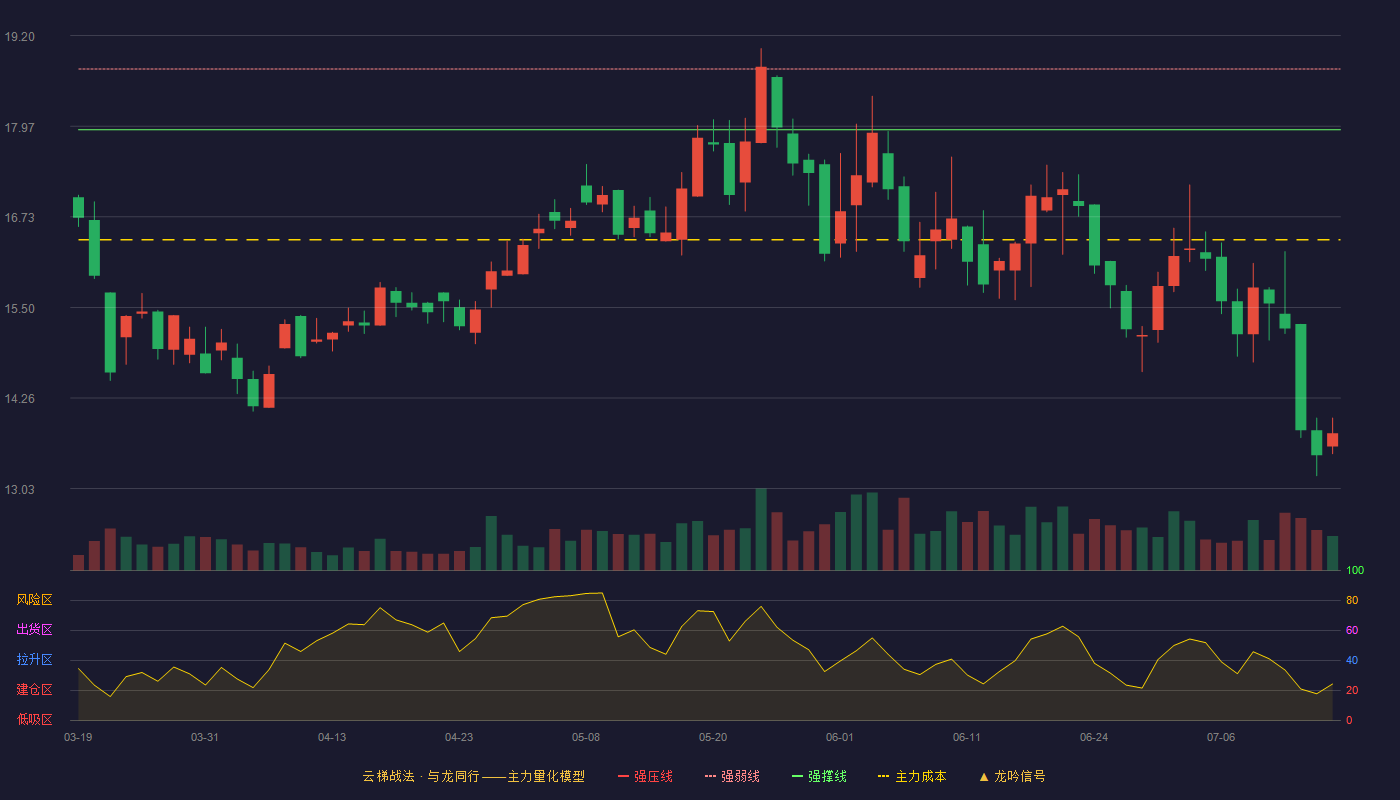
Task: Click the 03-19 date label
Action: (x=78, y=737)
